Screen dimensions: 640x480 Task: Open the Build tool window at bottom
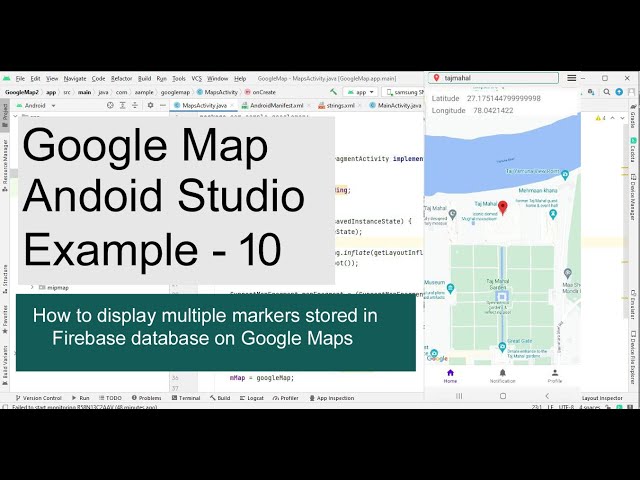click(x=220, y=398)
